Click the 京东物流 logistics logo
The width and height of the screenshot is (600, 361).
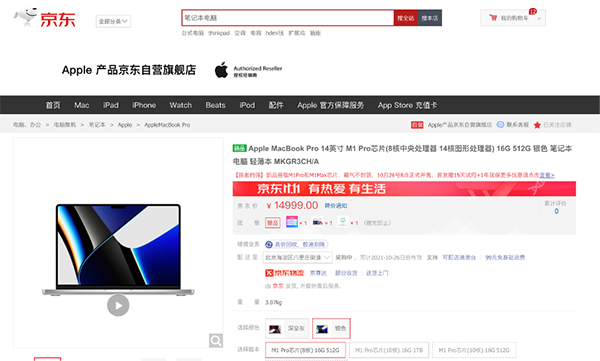284,273
